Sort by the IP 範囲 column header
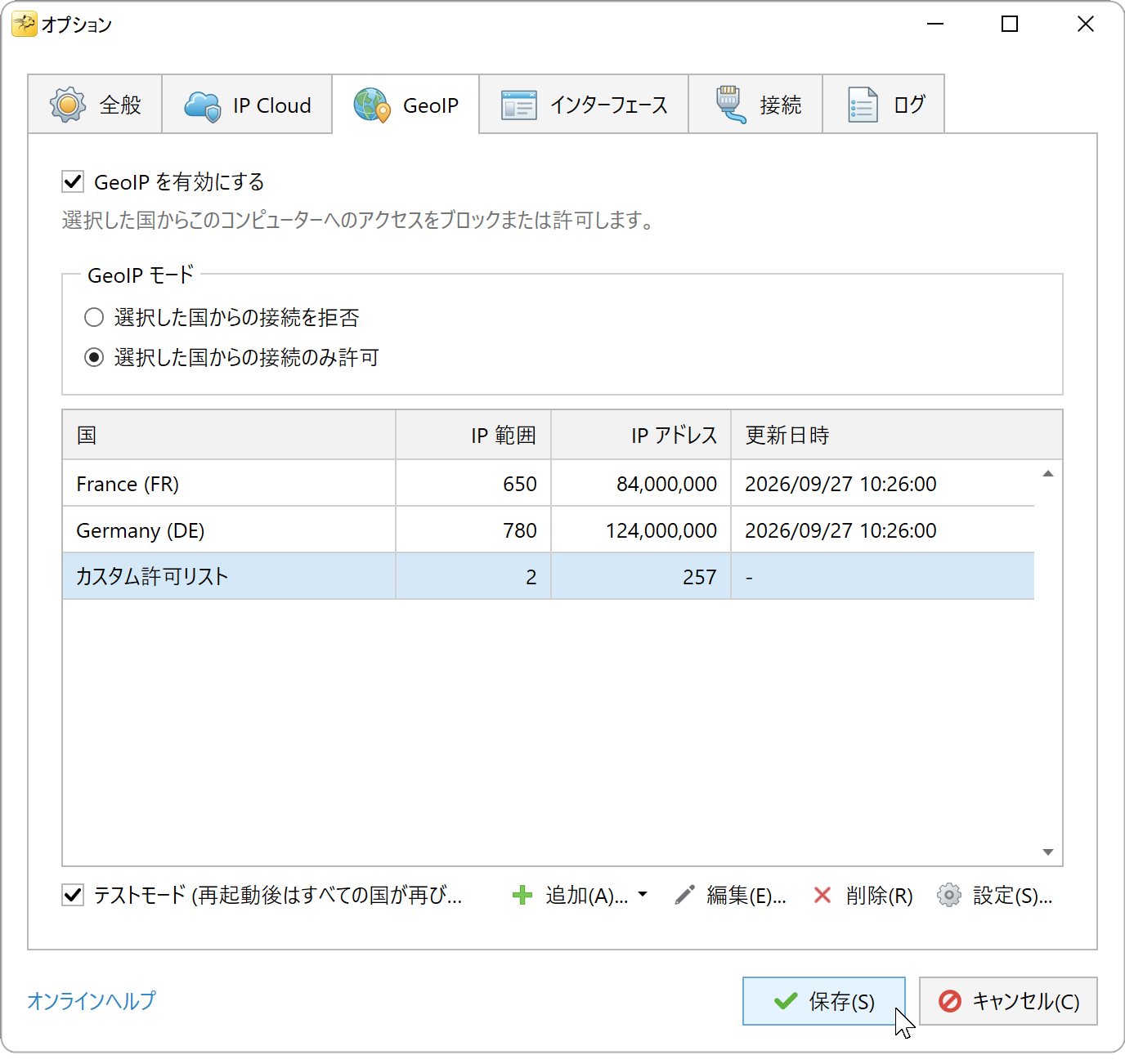 (x=473, y=435)
